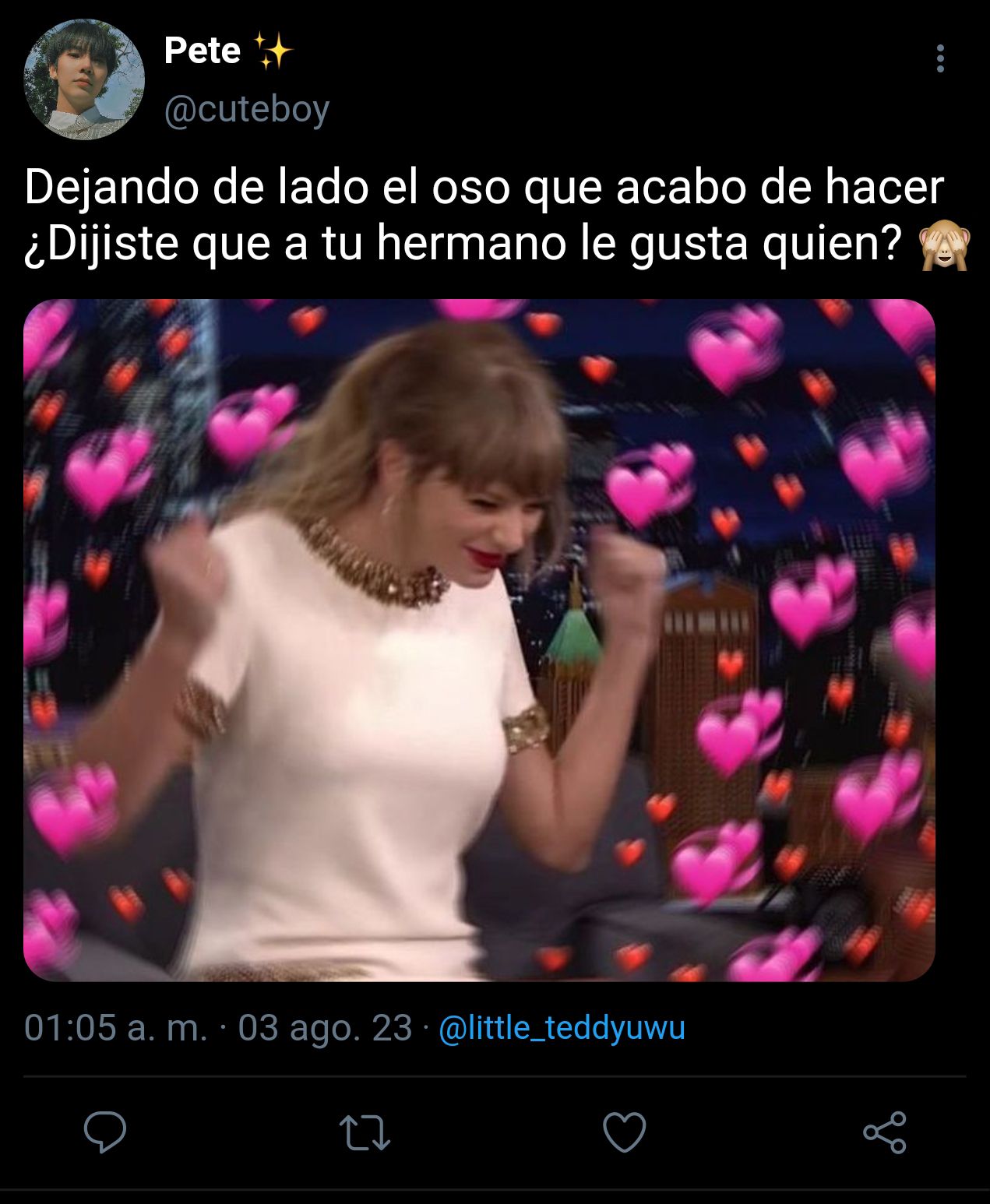Click the reply speech bubble icon
990x1204 pixels.
pos(105,1132)
